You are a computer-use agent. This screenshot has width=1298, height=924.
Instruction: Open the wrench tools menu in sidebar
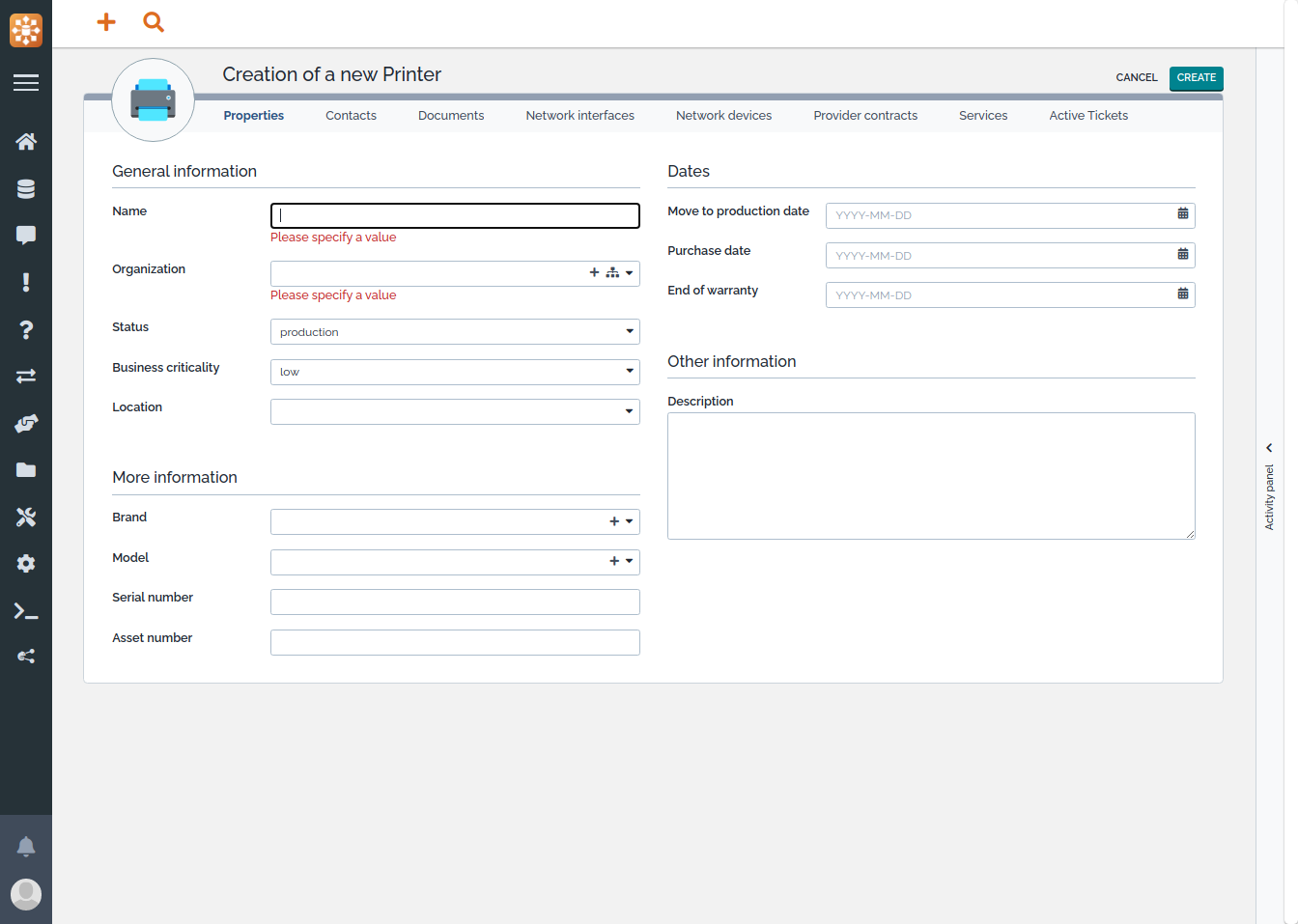click(x=26, y=517)
